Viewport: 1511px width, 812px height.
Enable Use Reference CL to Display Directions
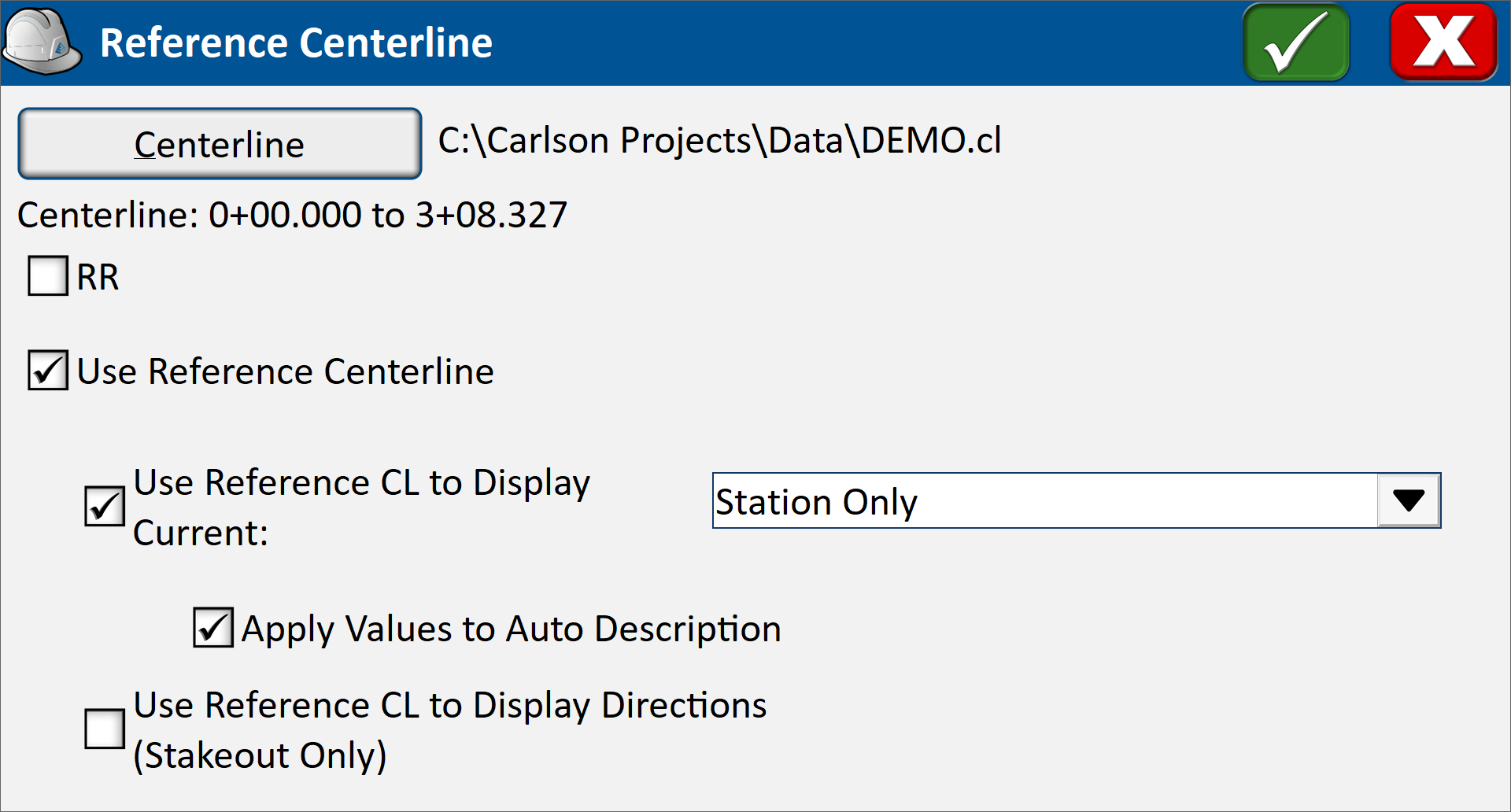105,729
